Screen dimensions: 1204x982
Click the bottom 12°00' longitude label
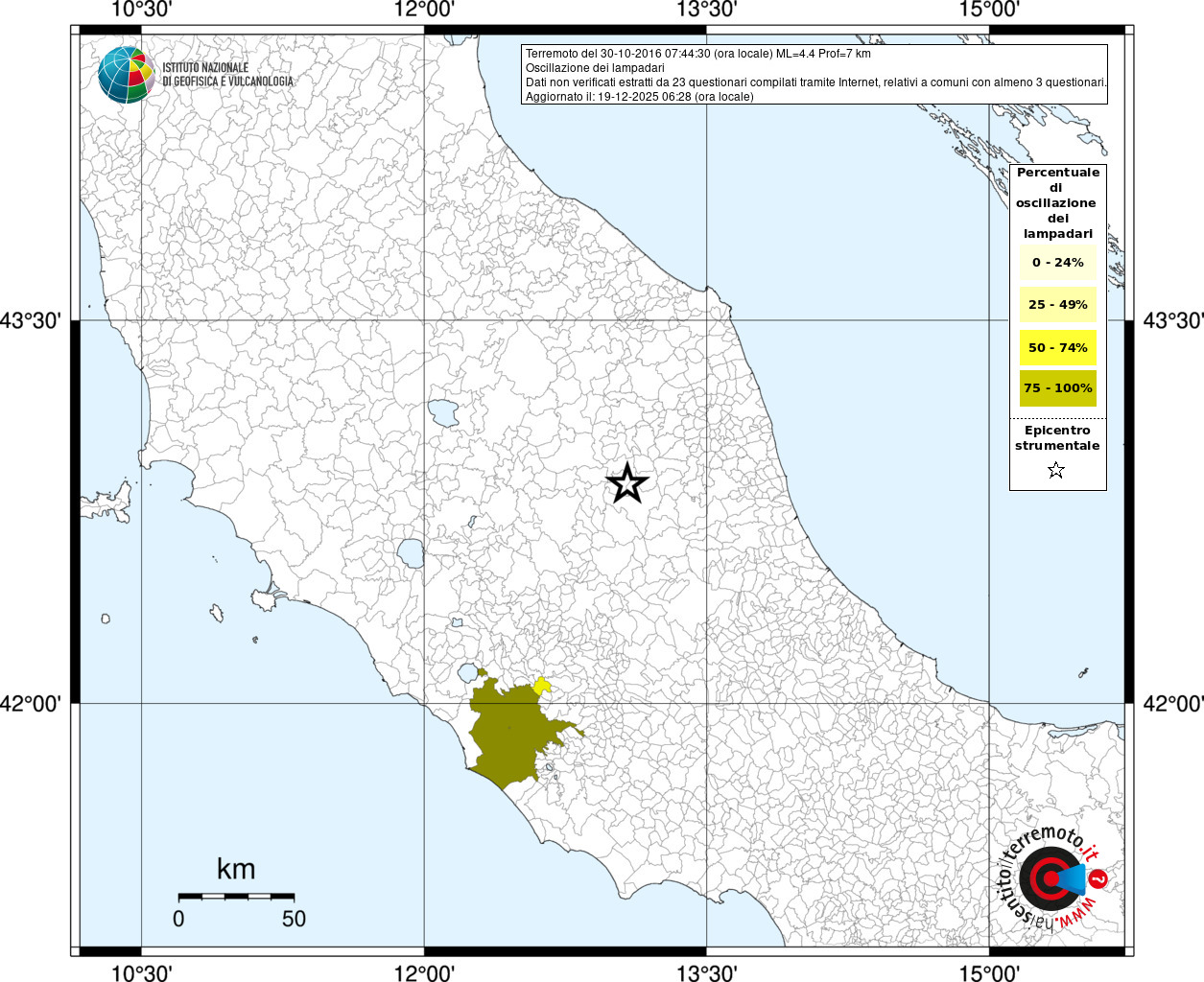tap(424, 972)
